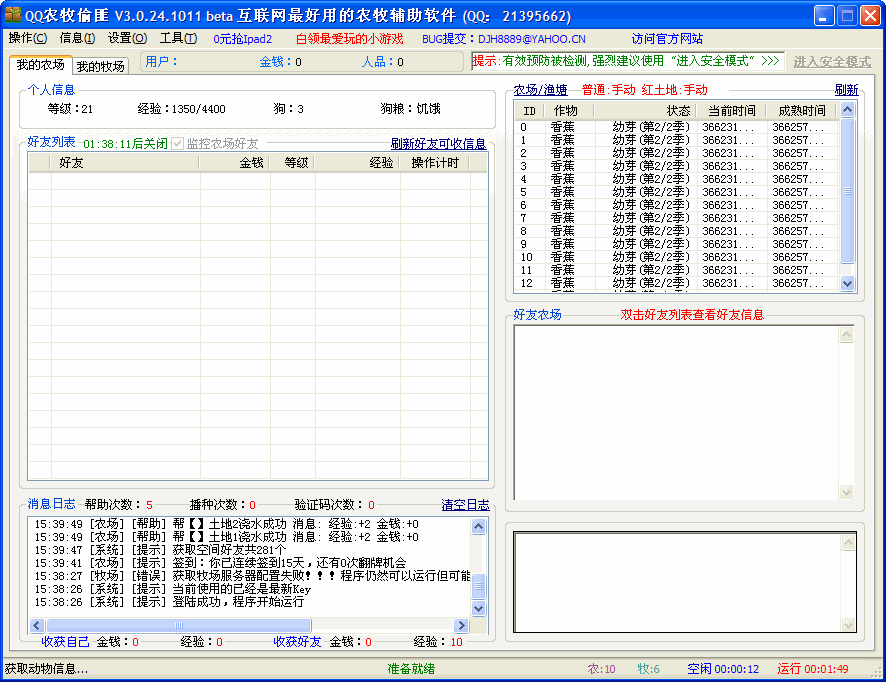This screenshot has height=682, width=886.
Task: Open the 设置(O) menu
Action: tap(127, 38)
